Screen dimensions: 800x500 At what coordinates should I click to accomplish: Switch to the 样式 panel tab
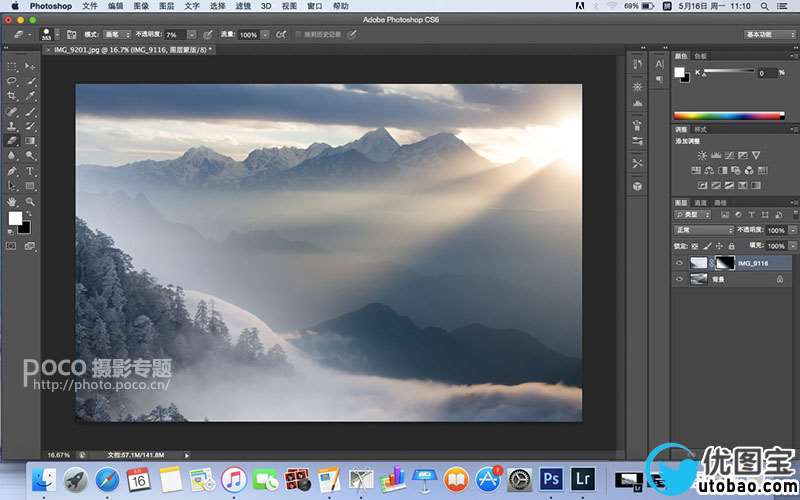pos(700,129)
